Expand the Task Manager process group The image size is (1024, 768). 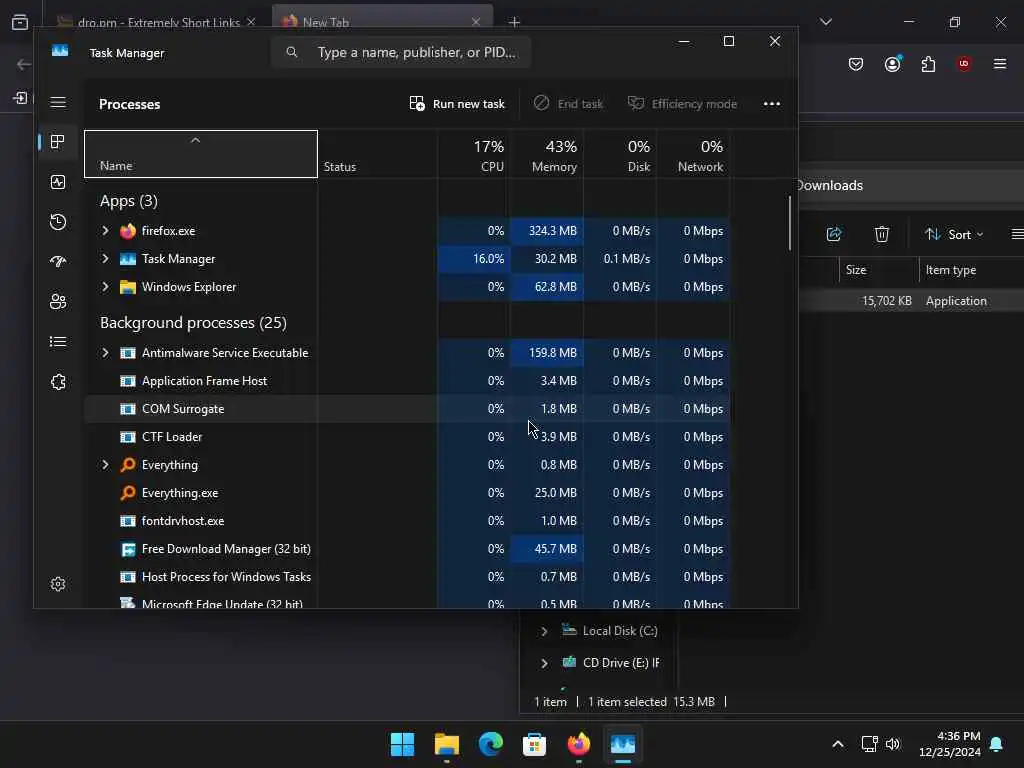click(x=105, y=259)
